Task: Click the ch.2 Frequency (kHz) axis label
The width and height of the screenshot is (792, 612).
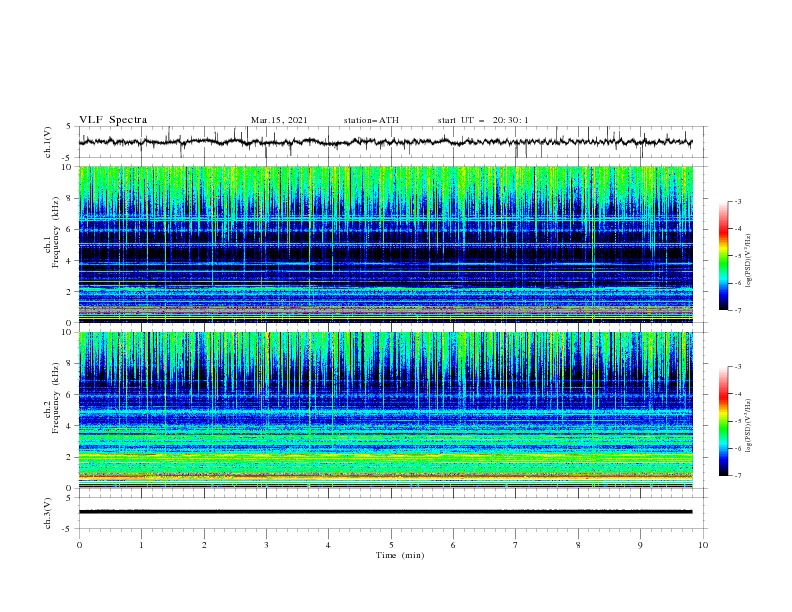Action: [x=52, y=398]
